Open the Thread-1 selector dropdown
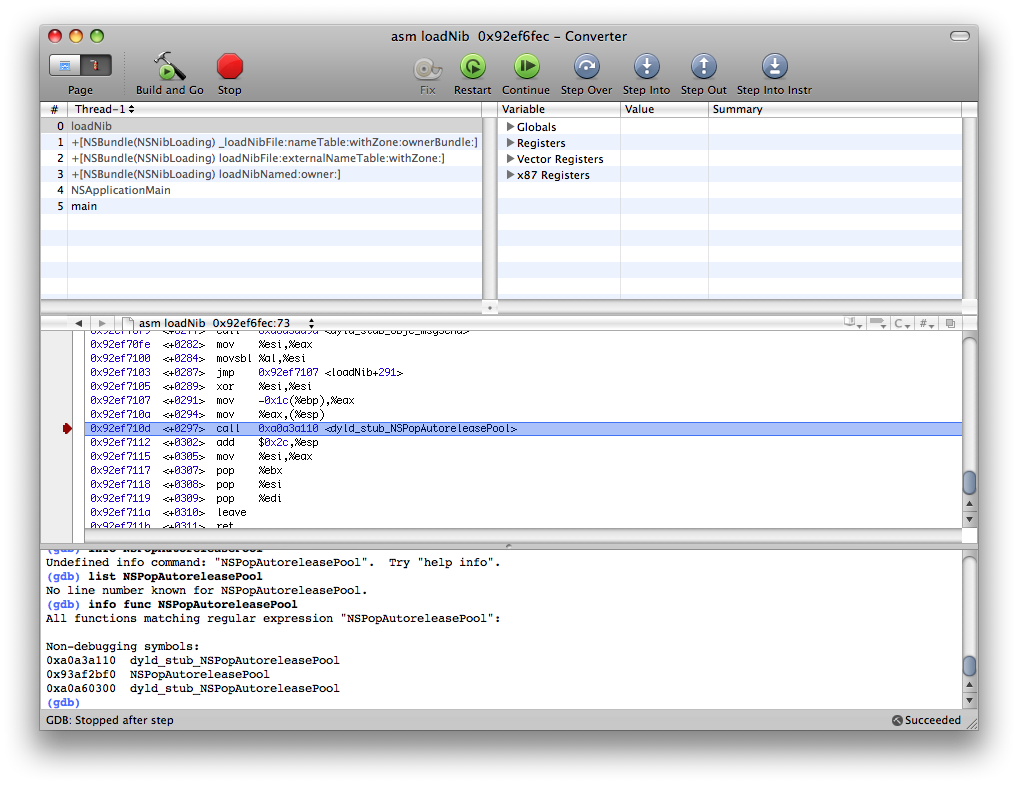Viewport: 1018px width, 785px height. coord(105,109)
